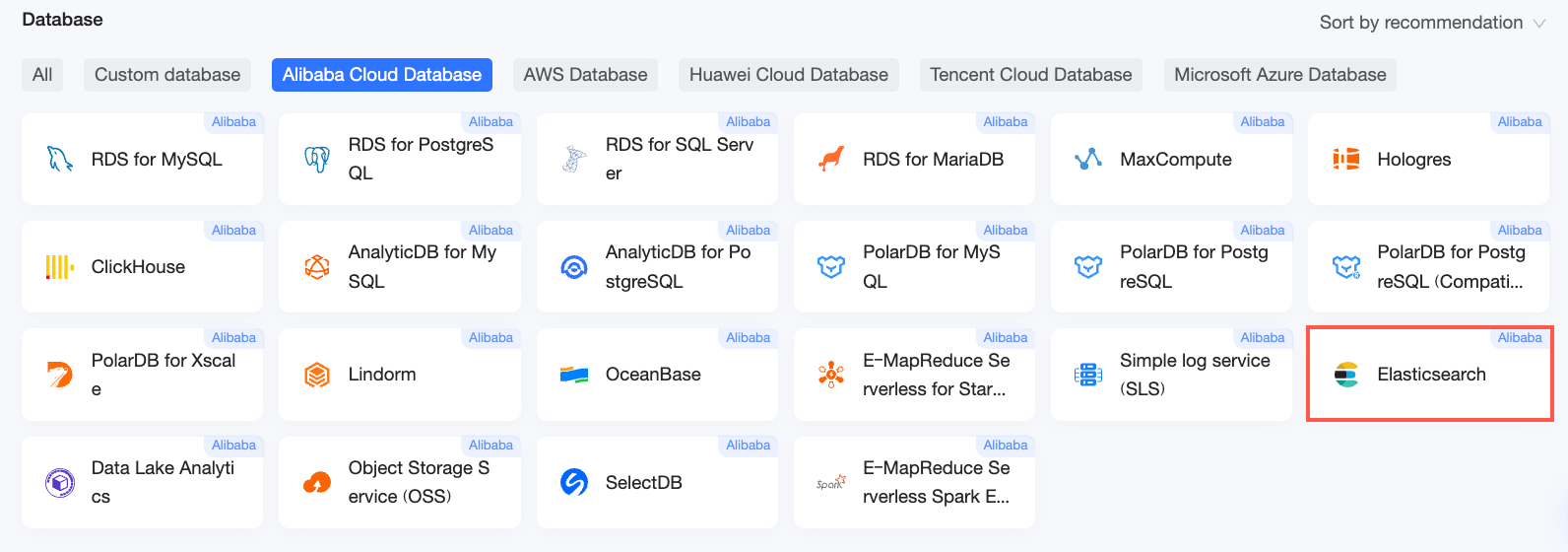Select the RDS for MariaDB card
Screen dimensions: 1568x552
(x=914, y=159)
